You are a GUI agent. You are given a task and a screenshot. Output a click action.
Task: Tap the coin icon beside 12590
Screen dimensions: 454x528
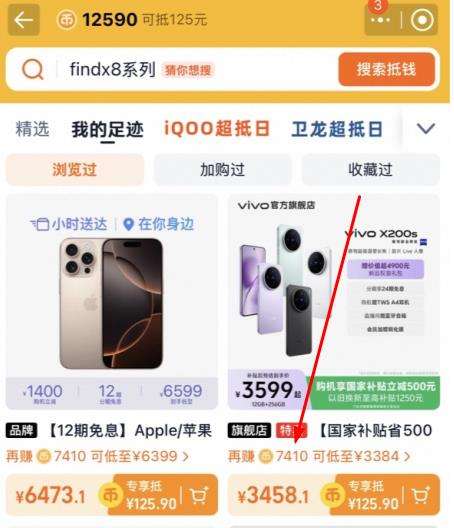66,20
